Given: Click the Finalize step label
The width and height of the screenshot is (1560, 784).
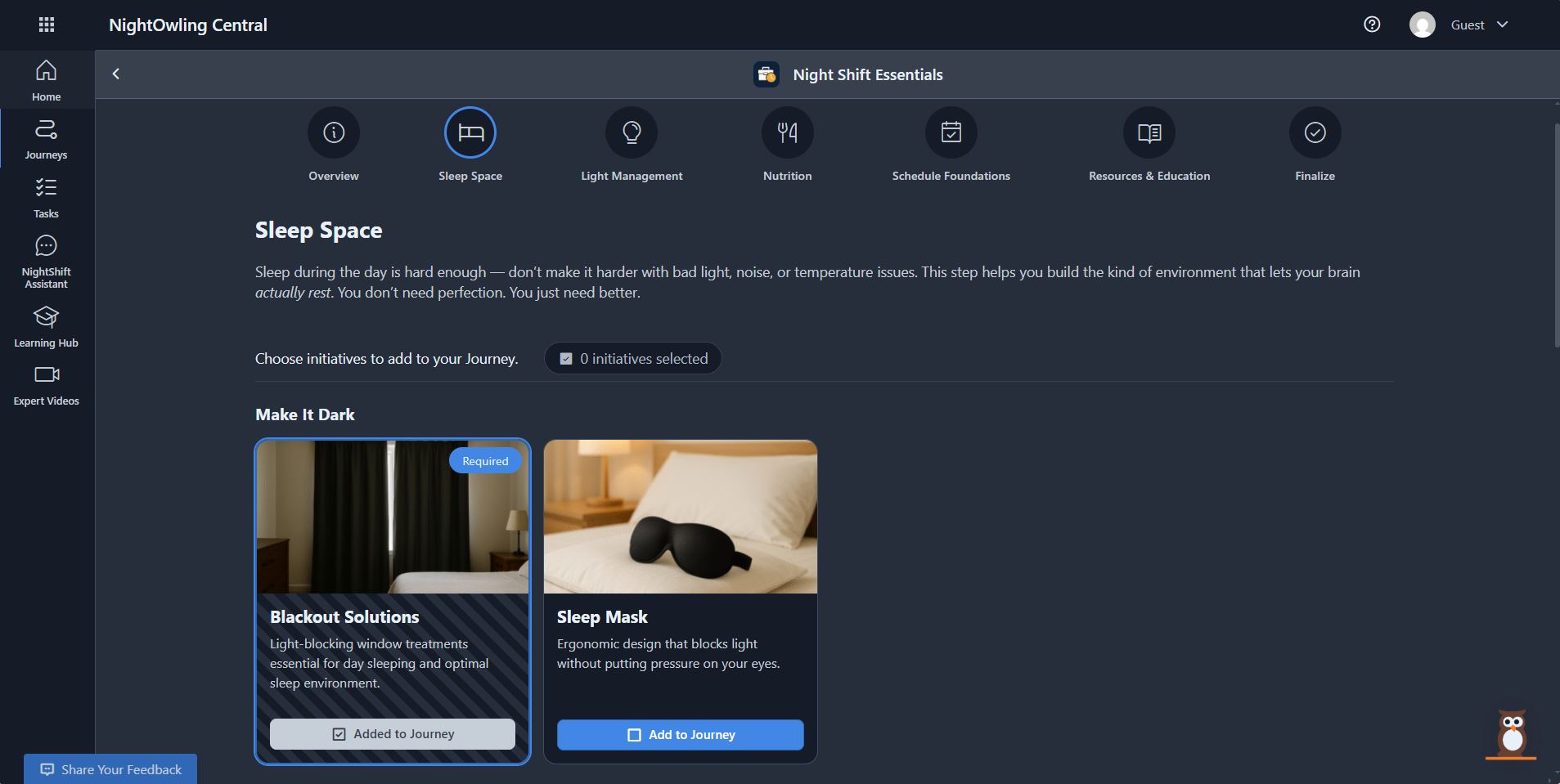Looking at the screenshot, I should tap(1315, 176).
